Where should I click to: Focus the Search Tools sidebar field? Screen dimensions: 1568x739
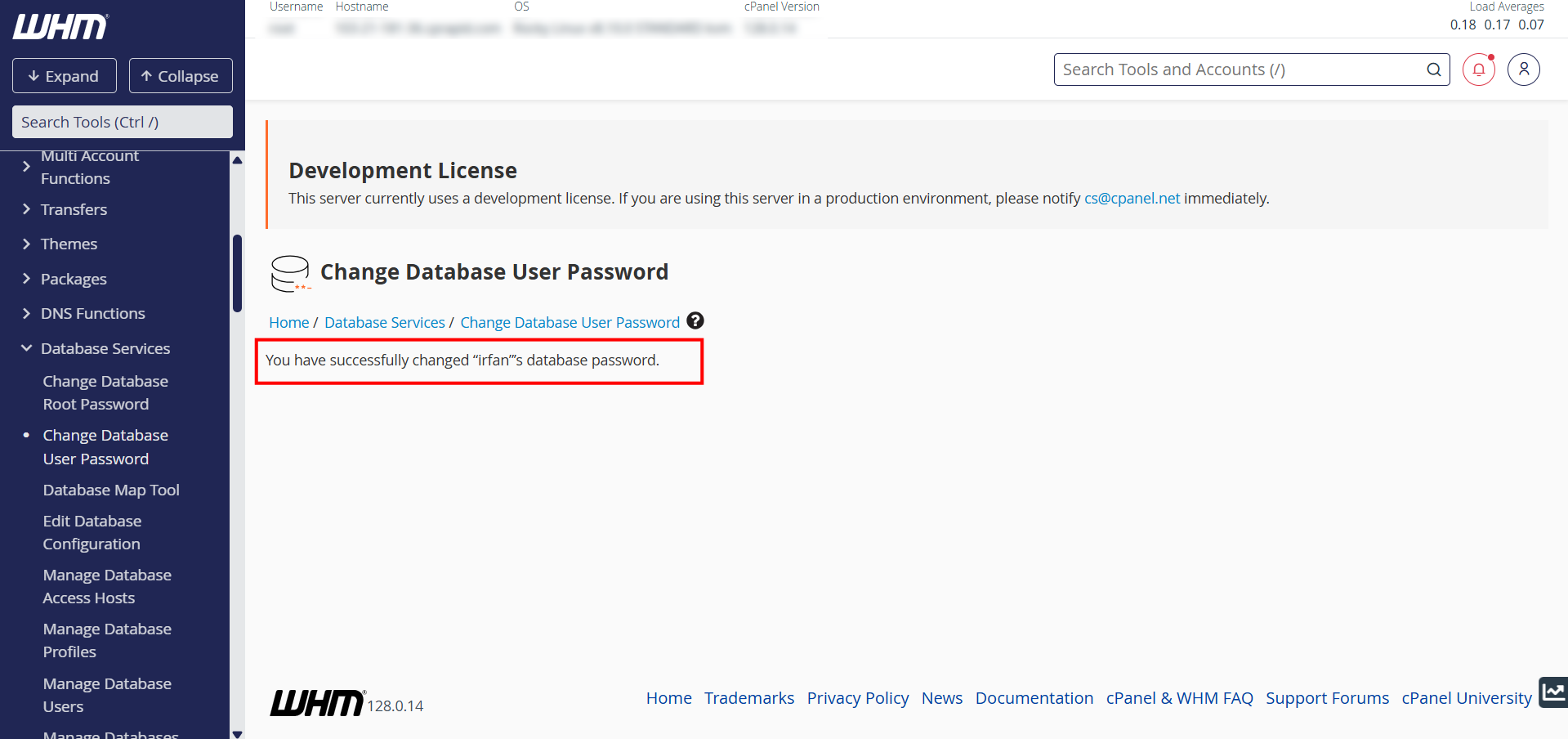[123, 122]
